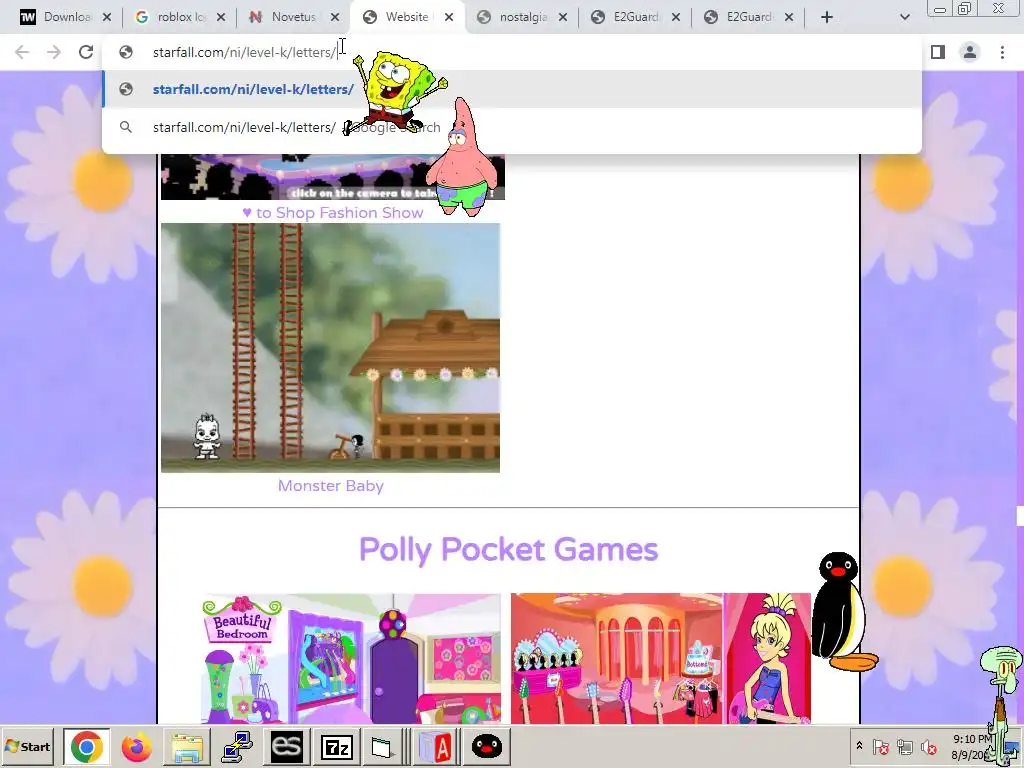This screenshot has width=1024, height=768.
Task: Open the network status tray icon
Action: coord(904,746)
